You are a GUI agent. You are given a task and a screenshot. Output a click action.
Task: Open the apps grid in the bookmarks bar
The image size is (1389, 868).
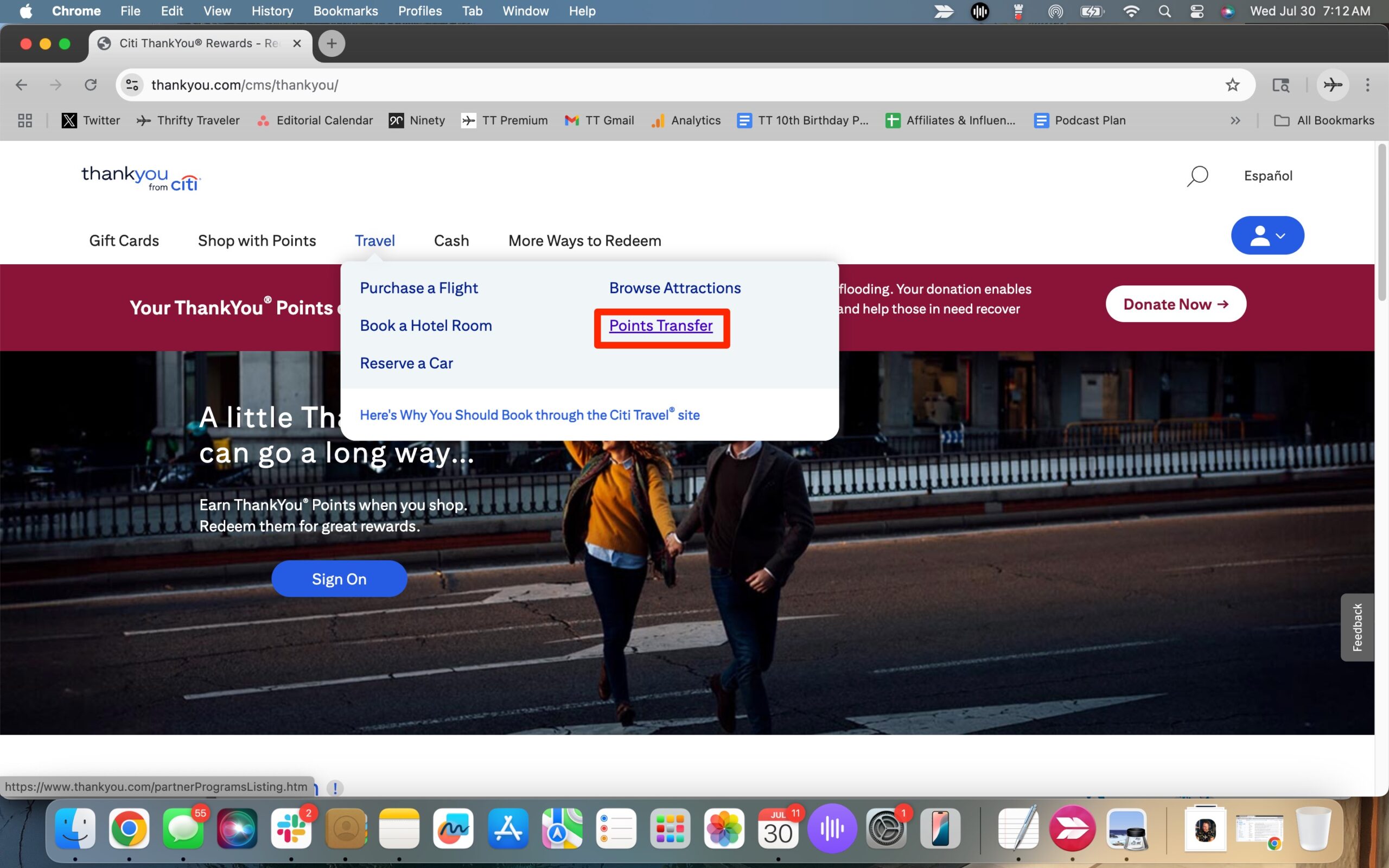coord(24,120)
